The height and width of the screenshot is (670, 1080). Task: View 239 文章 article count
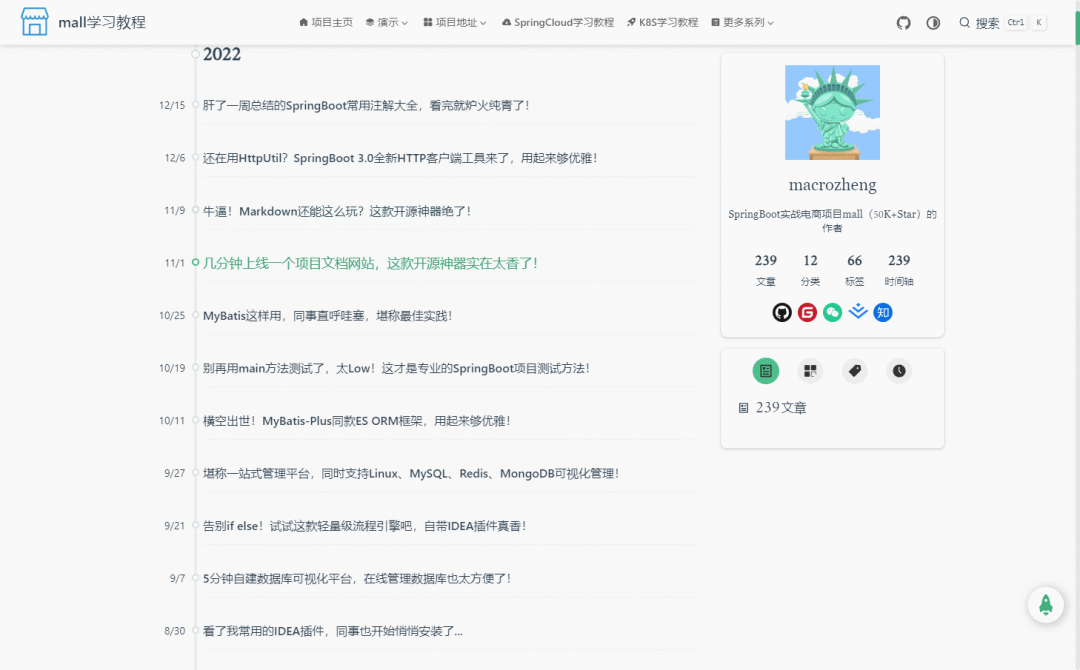765,270
